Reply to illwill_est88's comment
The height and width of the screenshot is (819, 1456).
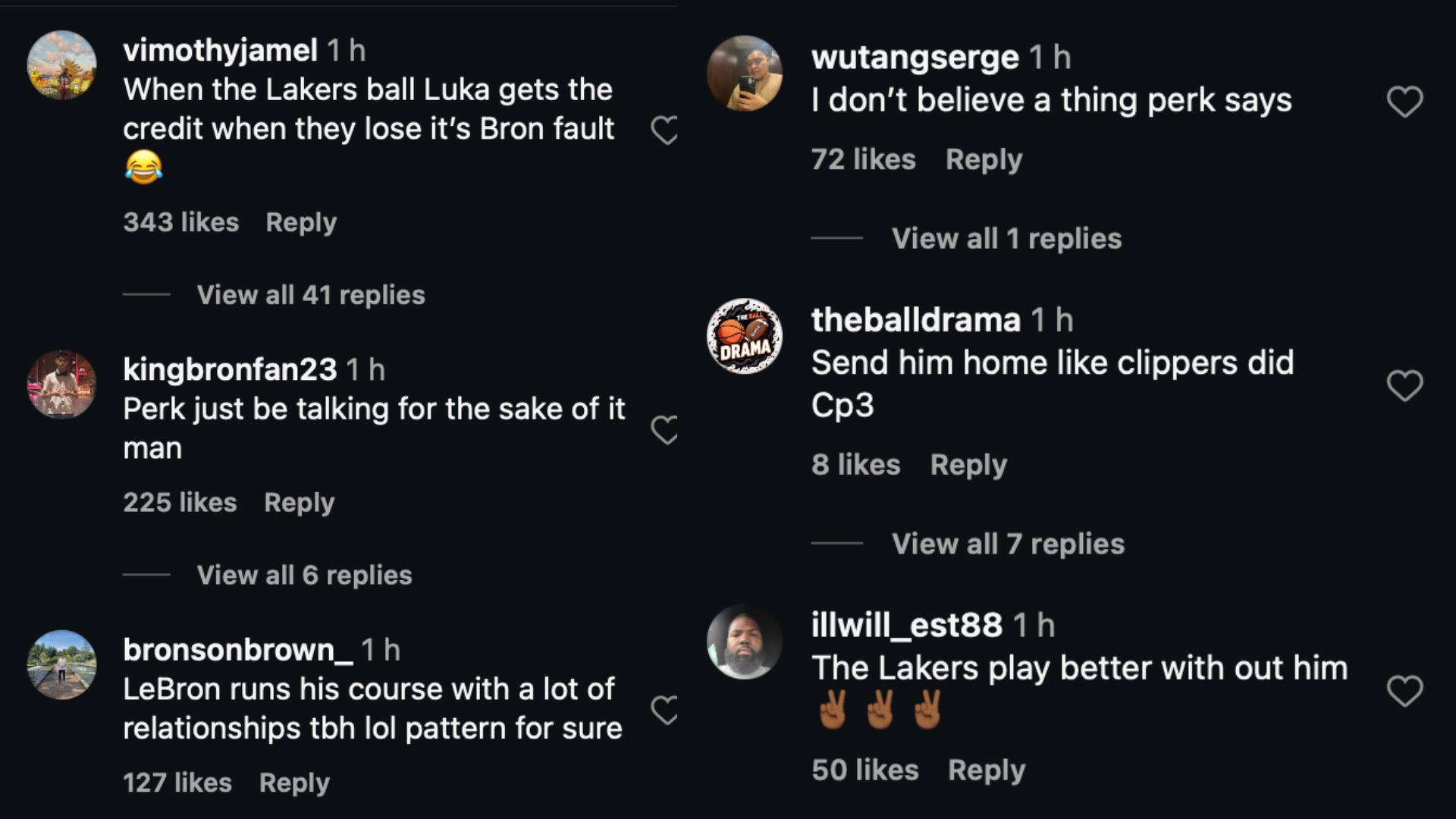click(986, 770)
